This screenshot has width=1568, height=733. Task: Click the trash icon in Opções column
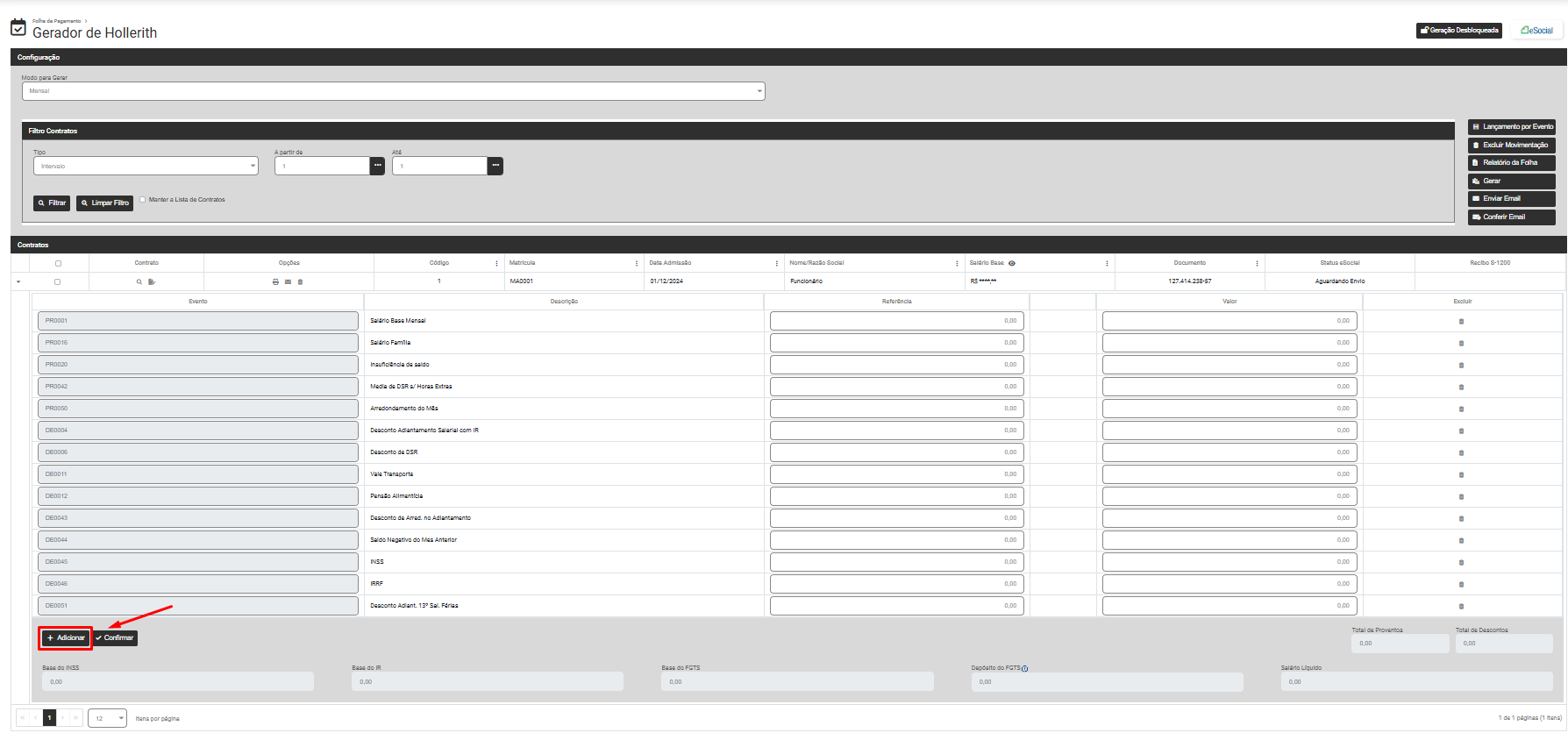click(x=300, y=281)
